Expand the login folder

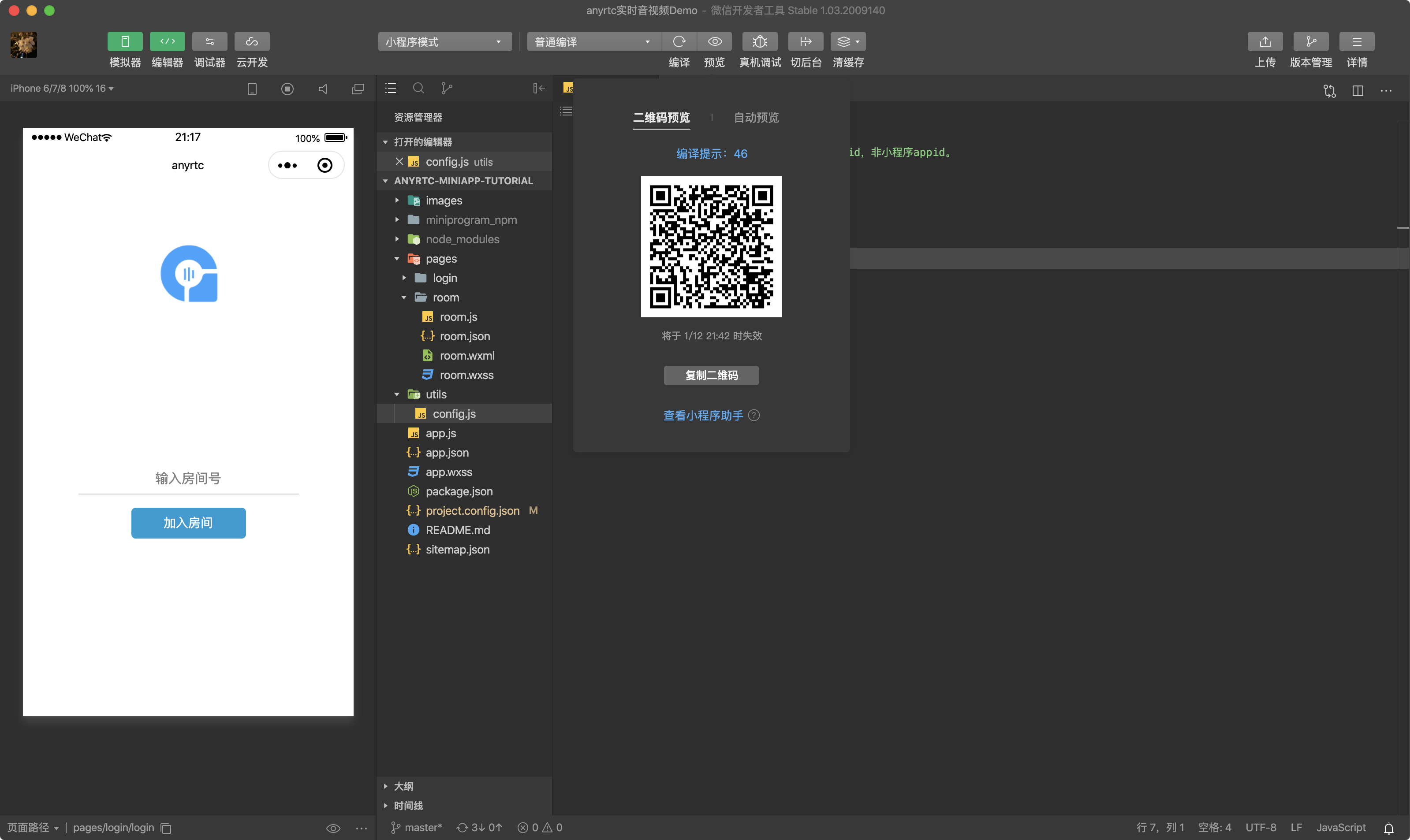coord(464,278)
